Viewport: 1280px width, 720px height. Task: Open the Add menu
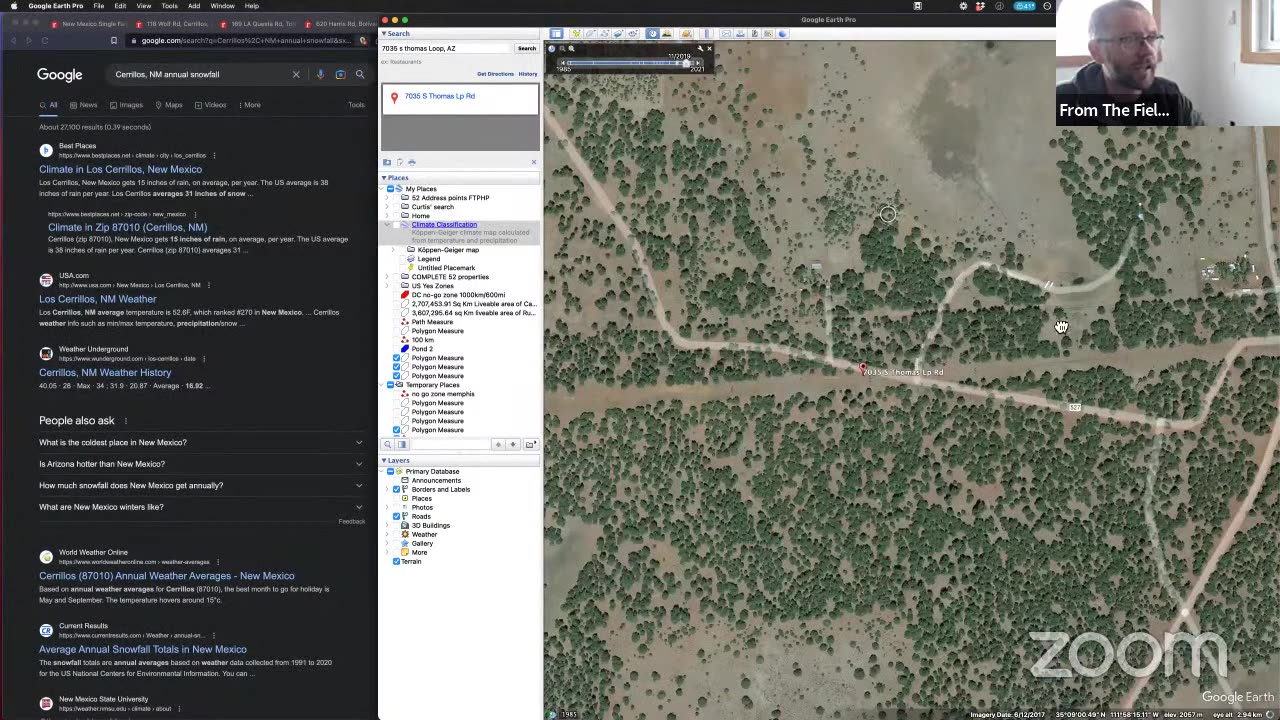[194, 6]
